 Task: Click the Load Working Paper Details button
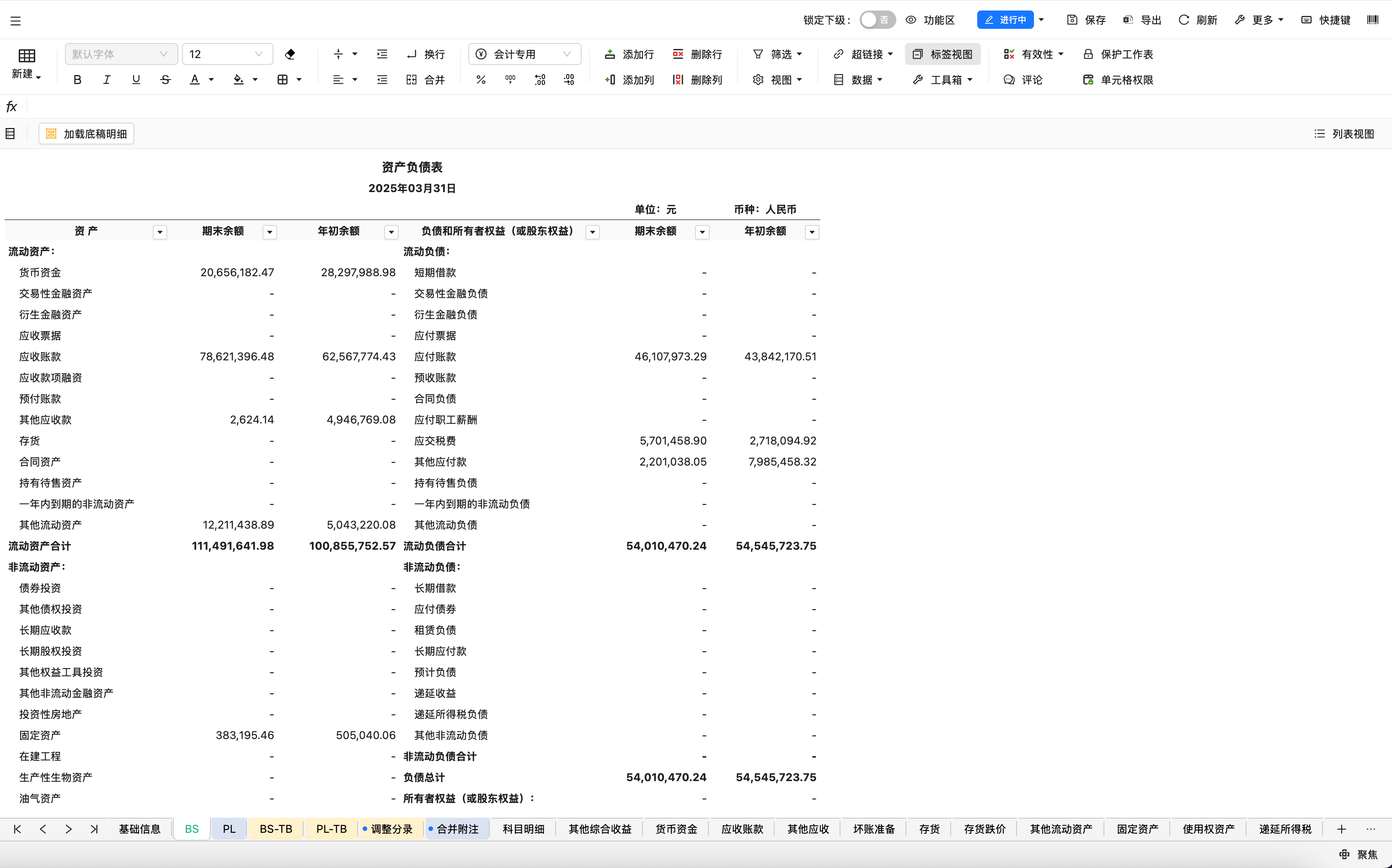coord(86,134)
